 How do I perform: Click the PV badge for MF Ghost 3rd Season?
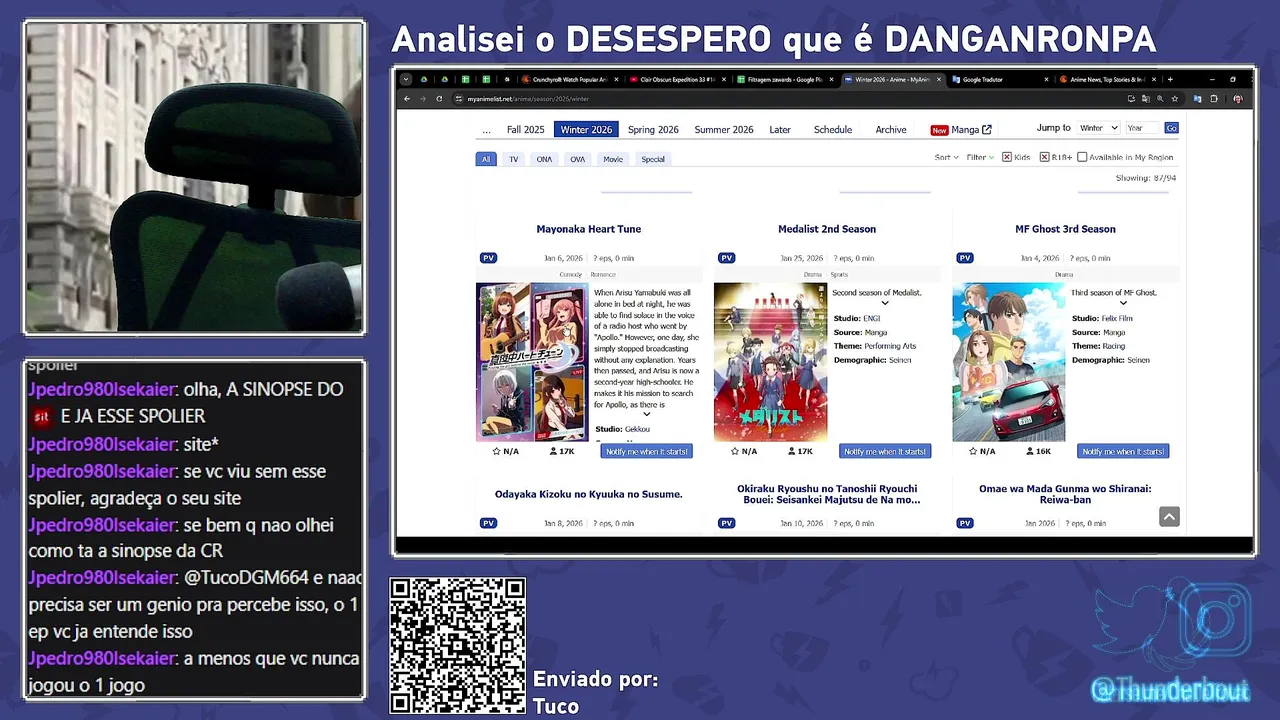coord(964,258)
